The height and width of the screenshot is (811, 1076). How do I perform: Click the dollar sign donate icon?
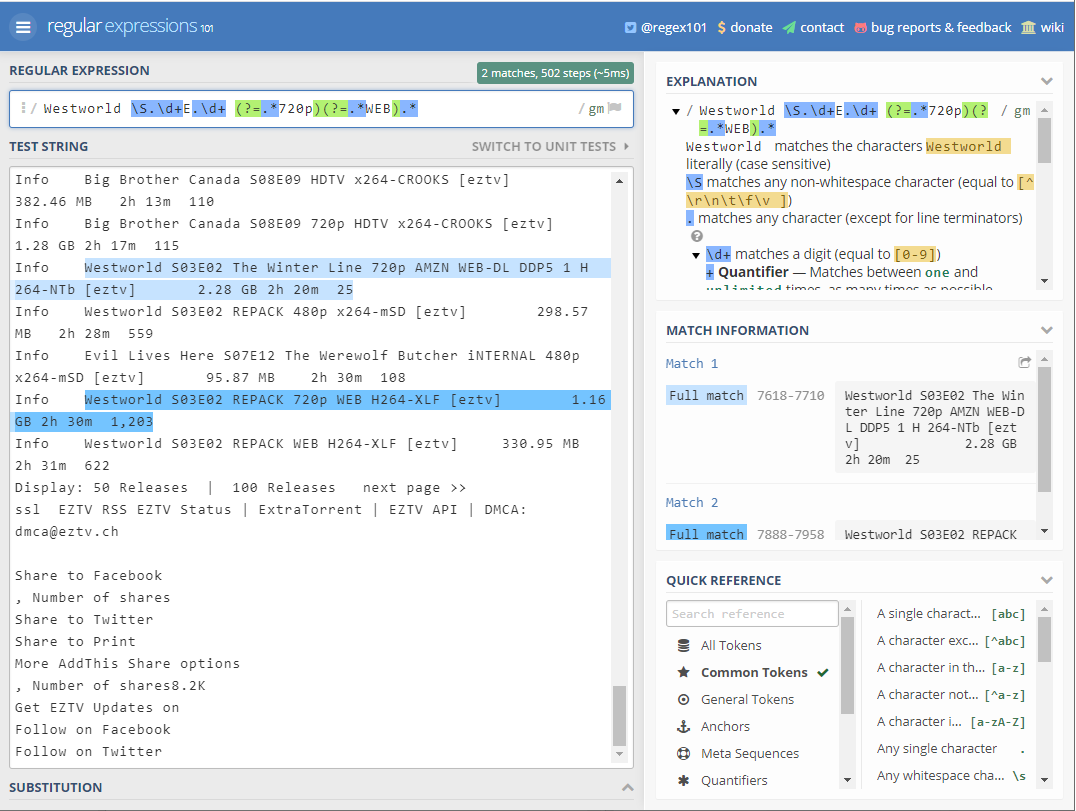click(721, 27)
